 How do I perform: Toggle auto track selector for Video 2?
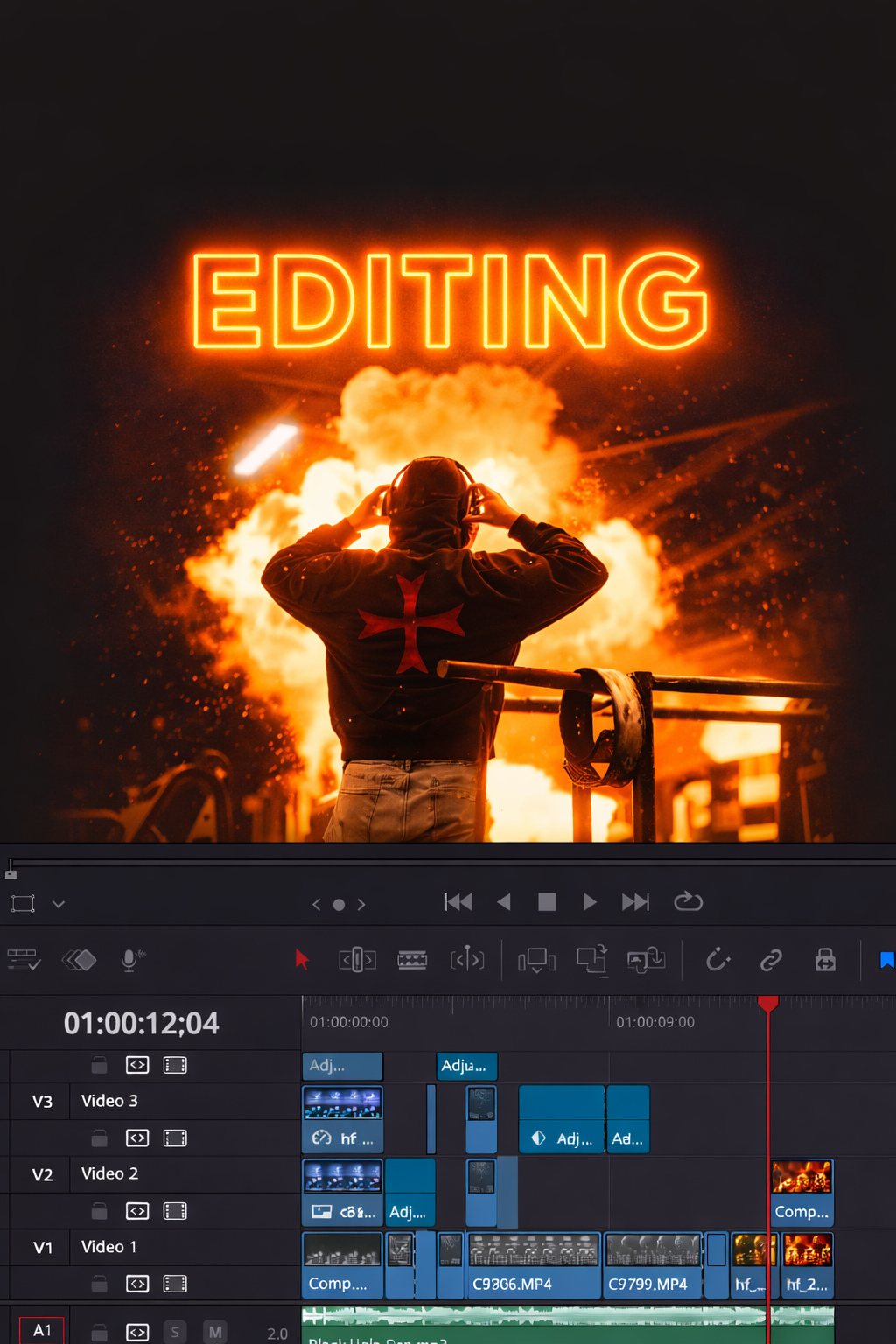[x=137, y=1211]
